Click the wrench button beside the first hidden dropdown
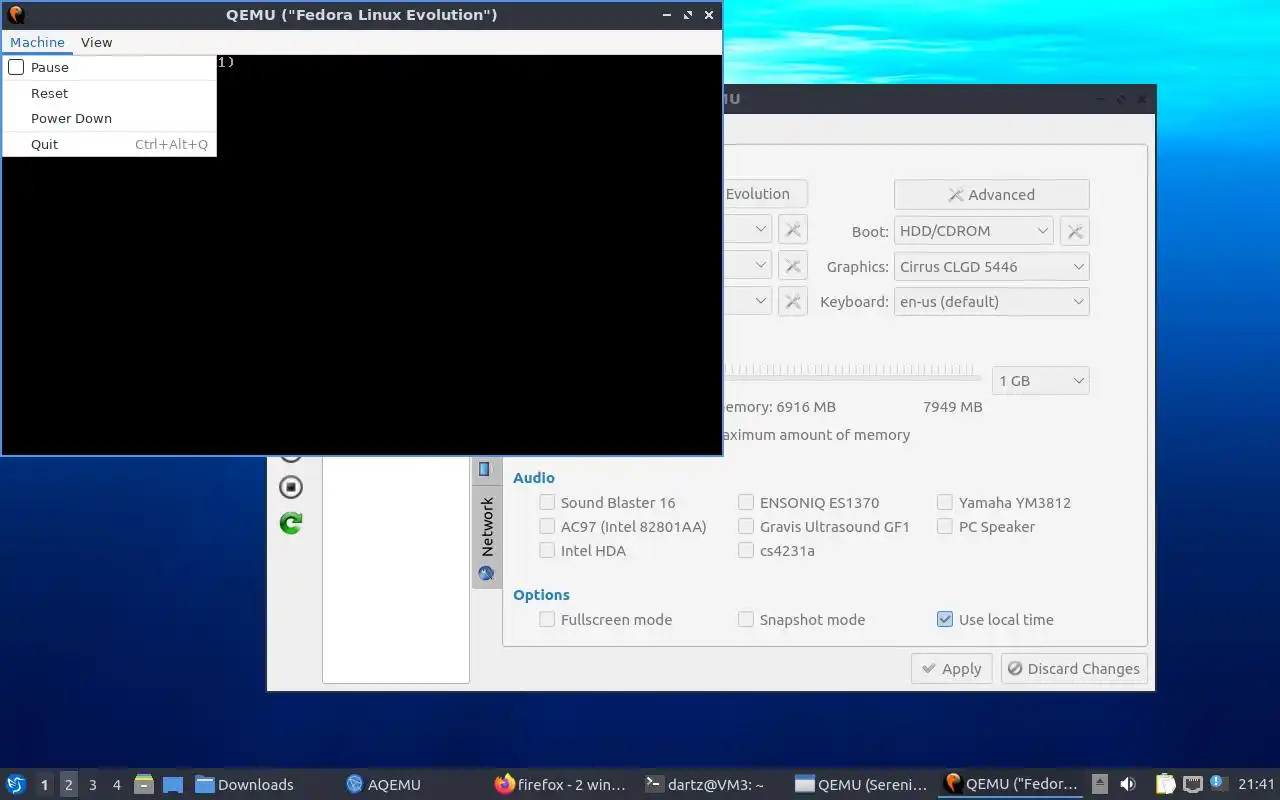The width and height of the screenshot is (1280, 800). [793, 230]
